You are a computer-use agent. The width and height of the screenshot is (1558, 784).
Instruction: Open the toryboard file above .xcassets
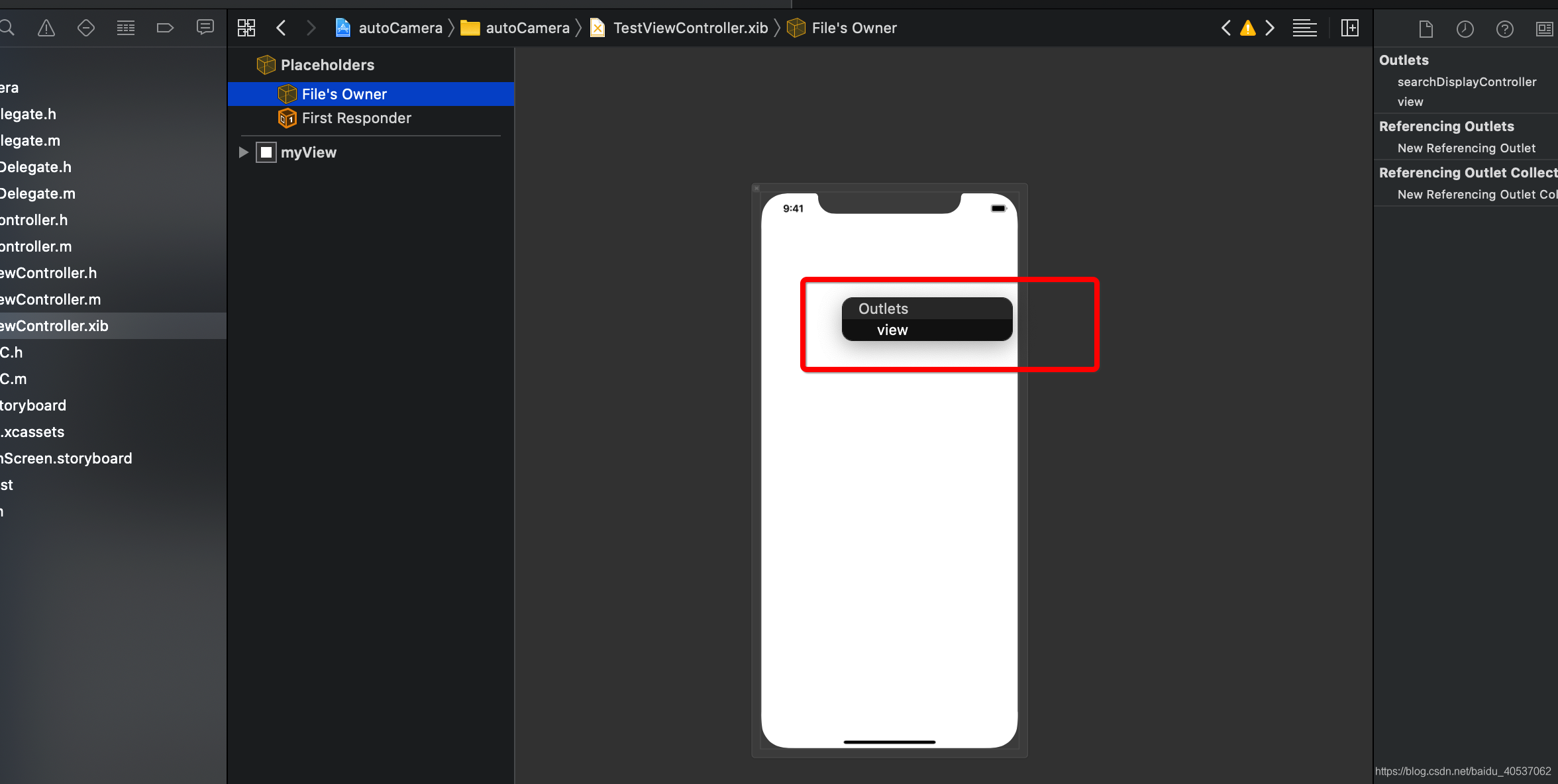[33, 405]
